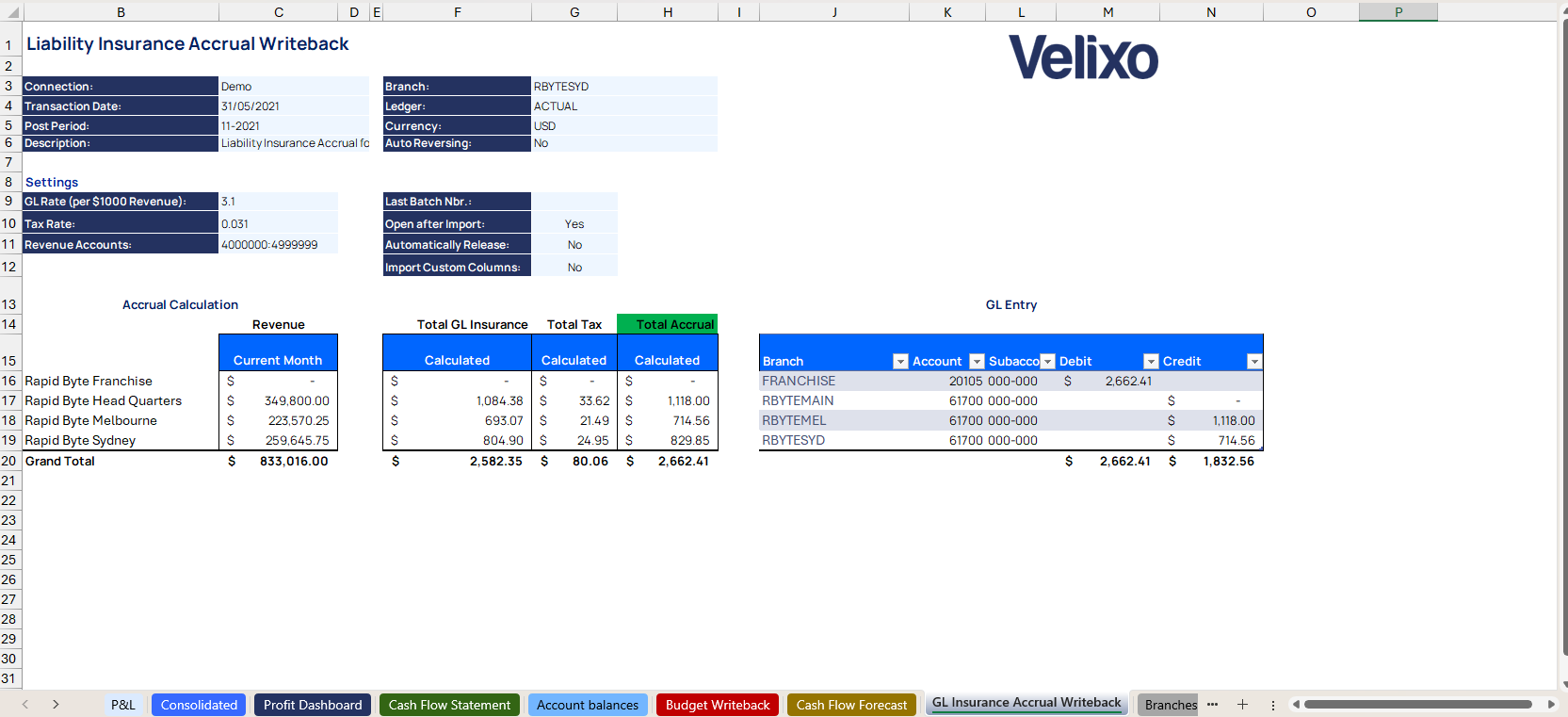Select the Open after Import 'Yes' cell
This screenshot has width=1568, height=717.
click(574, 223)
